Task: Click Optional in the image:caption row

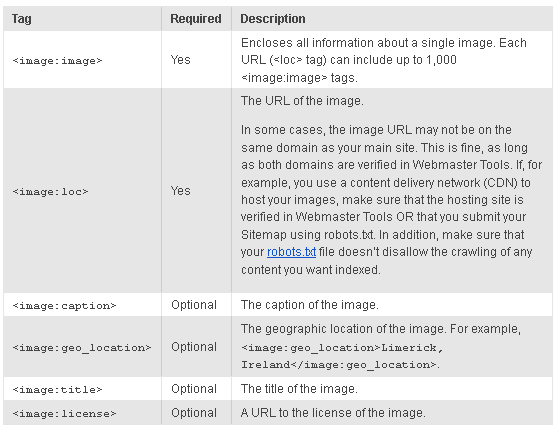Action: coord(194,305)
